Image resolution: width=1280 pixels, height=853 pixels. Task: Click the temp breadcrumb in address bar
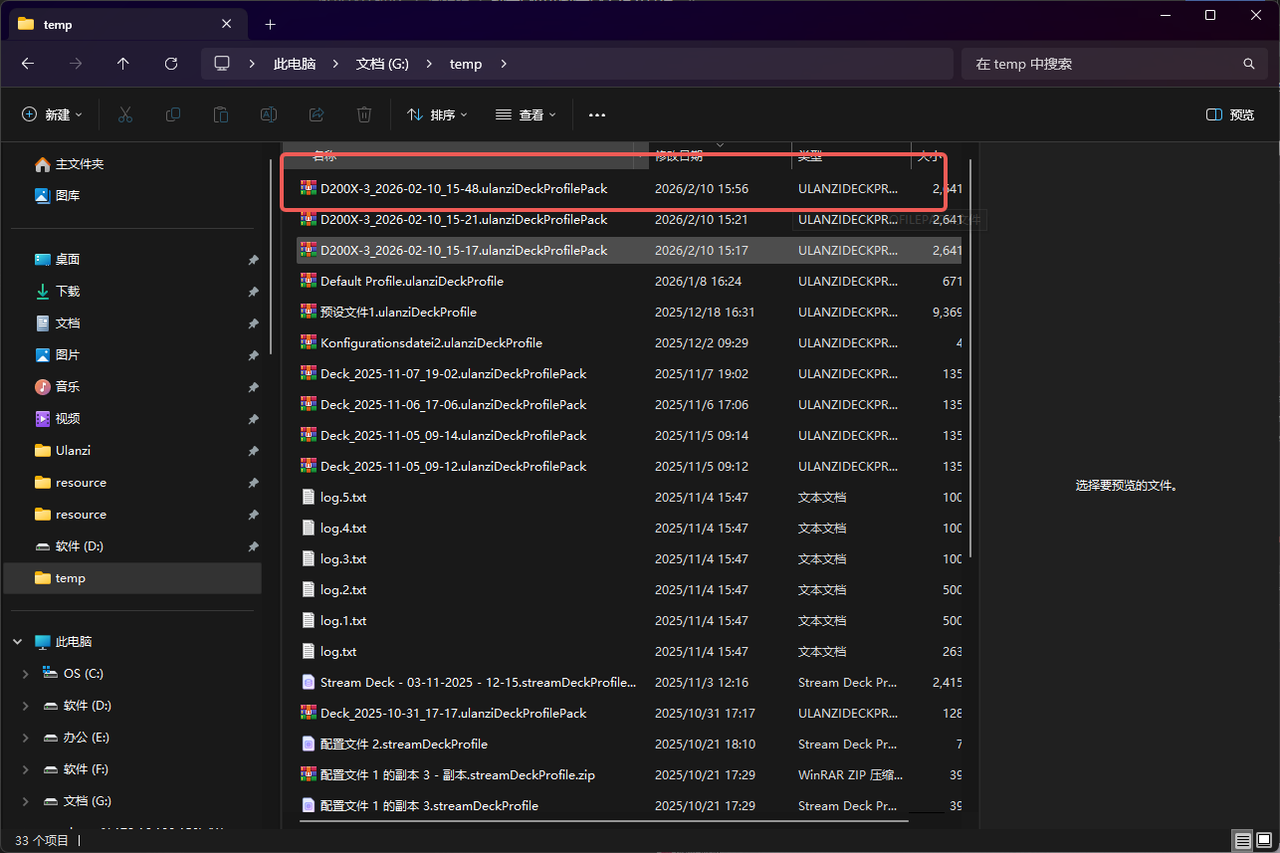(x=465, y=63)
